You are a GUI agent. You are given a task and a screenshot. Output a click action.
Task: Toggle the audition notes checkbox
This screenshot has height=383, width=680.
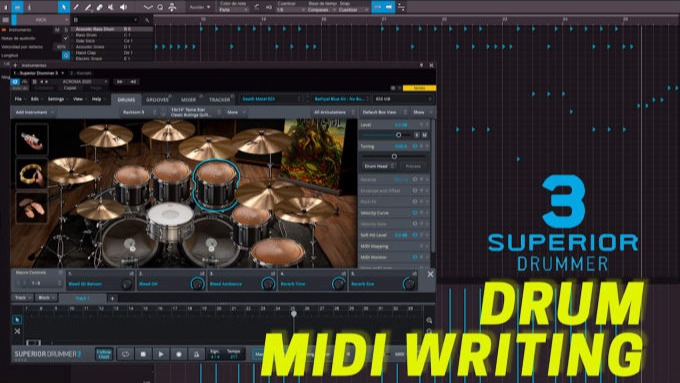(x=66, y=38)
